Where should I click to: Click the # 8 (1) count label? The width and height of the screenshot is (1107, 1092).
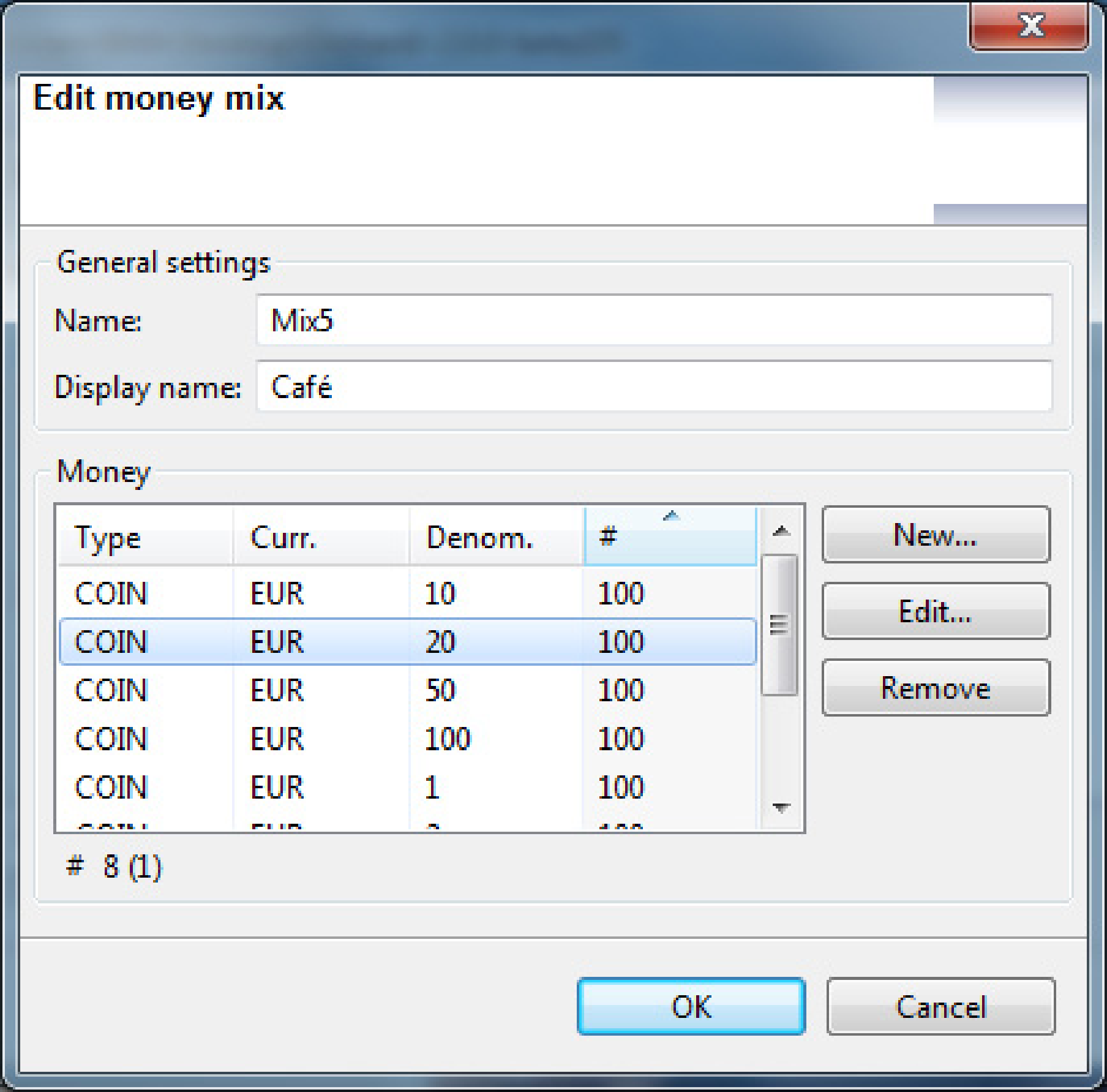point(113,870)
